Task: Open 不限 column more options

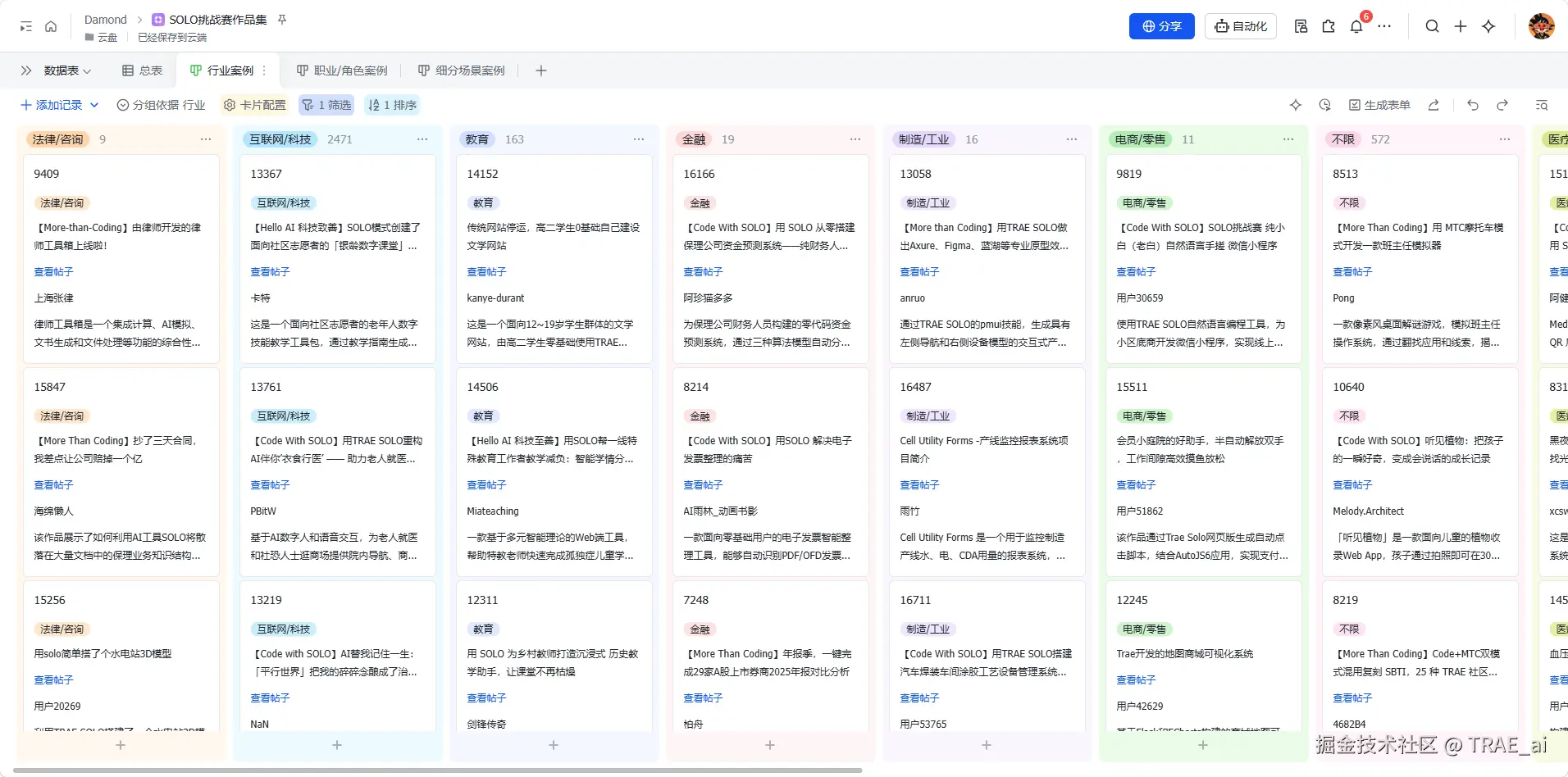Action: point(1505,139)
